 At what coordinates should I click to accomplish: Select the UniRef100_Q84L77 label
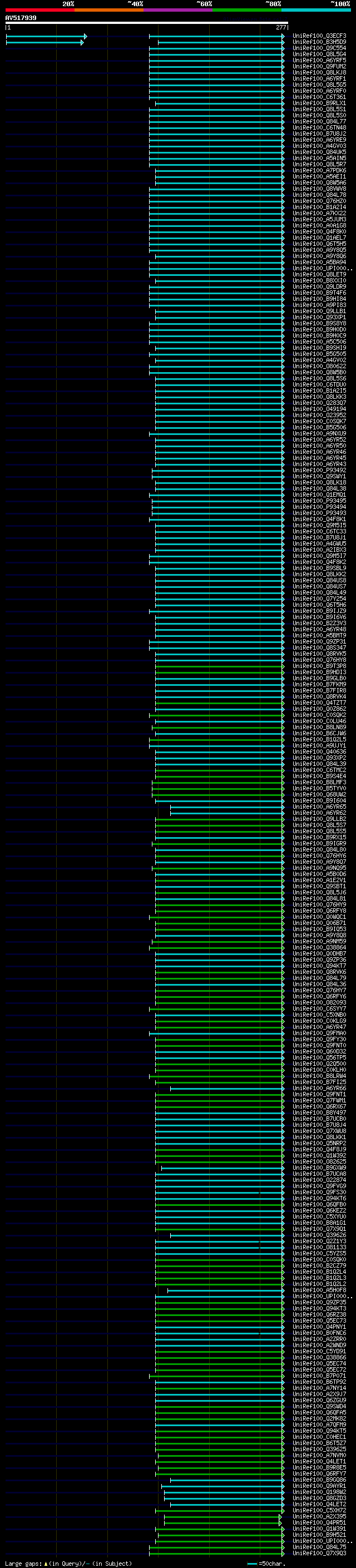(x=319, y=122)
